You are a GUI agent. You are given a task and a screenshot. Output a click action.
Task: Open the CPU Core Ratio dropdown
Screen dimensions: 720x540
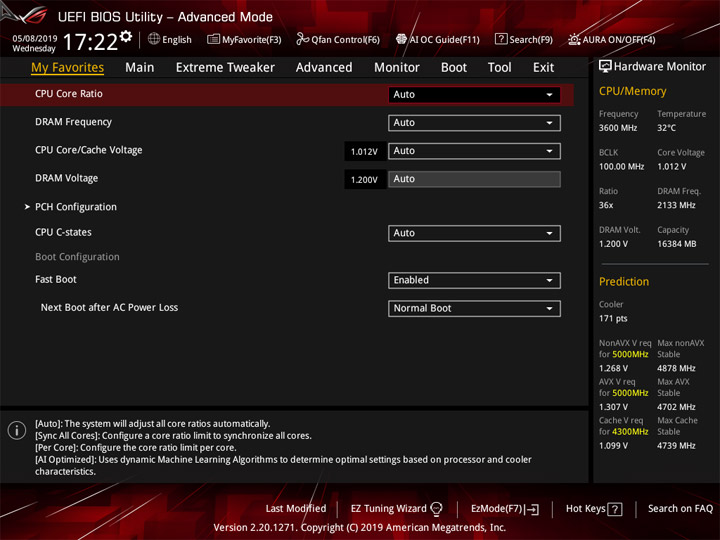click(x=474, y=95)
